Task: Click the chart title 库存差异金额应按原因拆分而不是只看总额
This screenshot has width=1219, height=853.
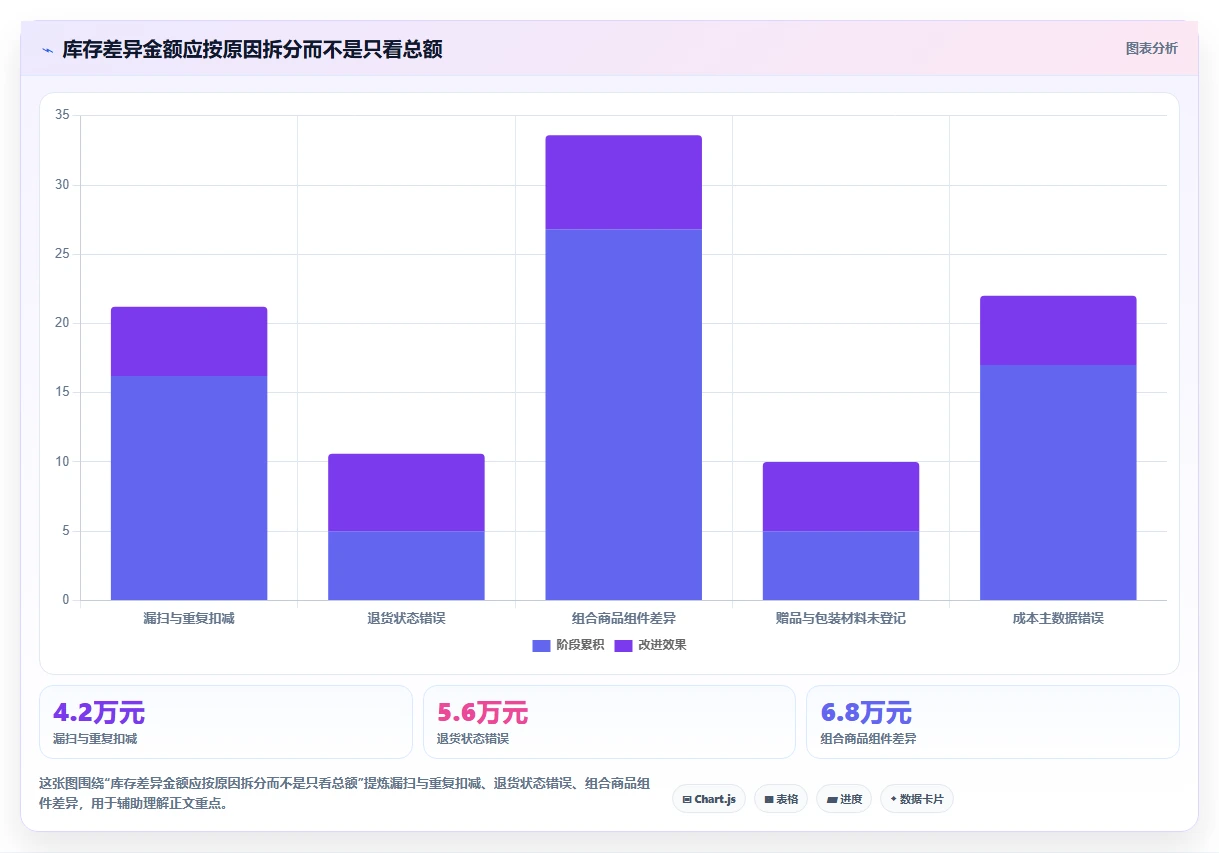Action: pos(252,49)
